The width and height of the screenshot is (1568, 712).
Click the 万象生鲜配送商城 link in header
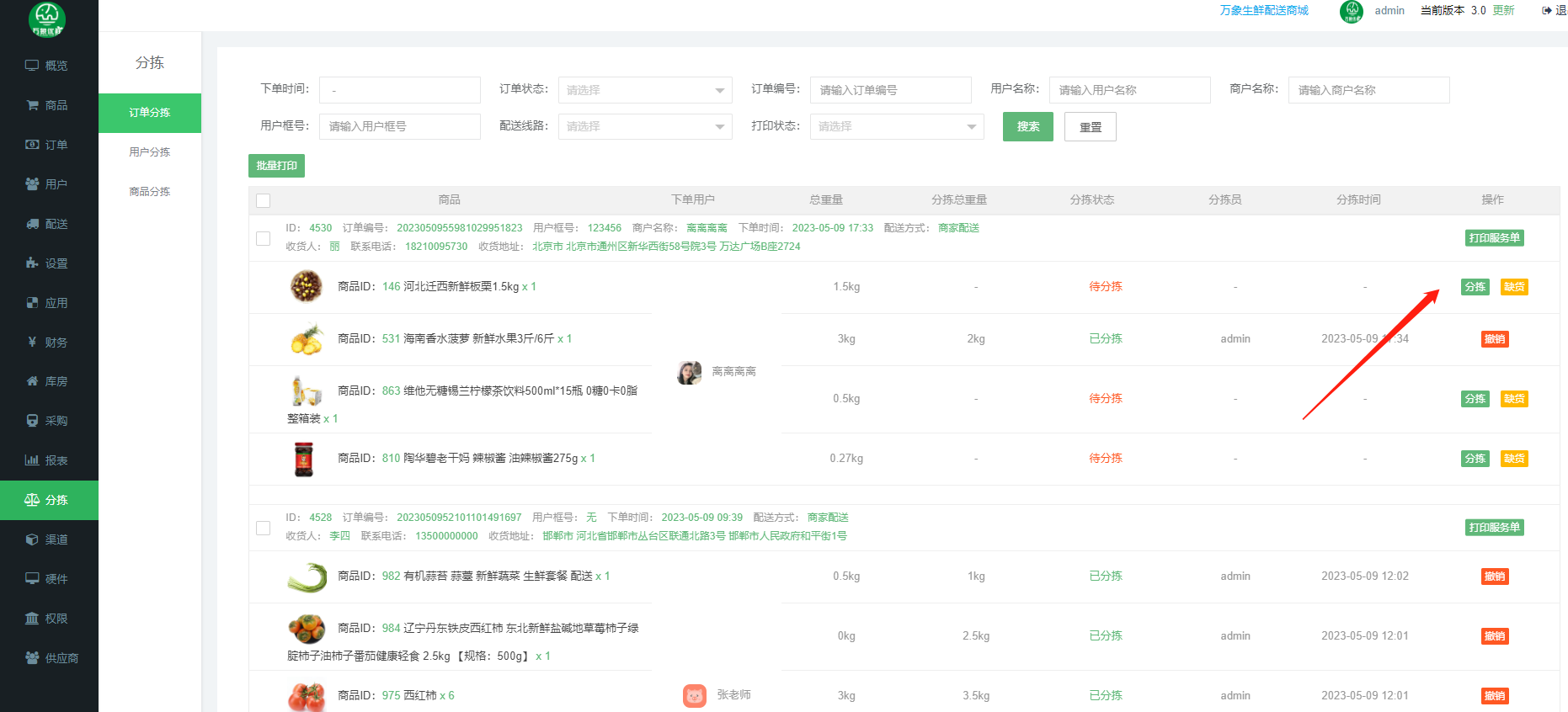point(1264,10)
